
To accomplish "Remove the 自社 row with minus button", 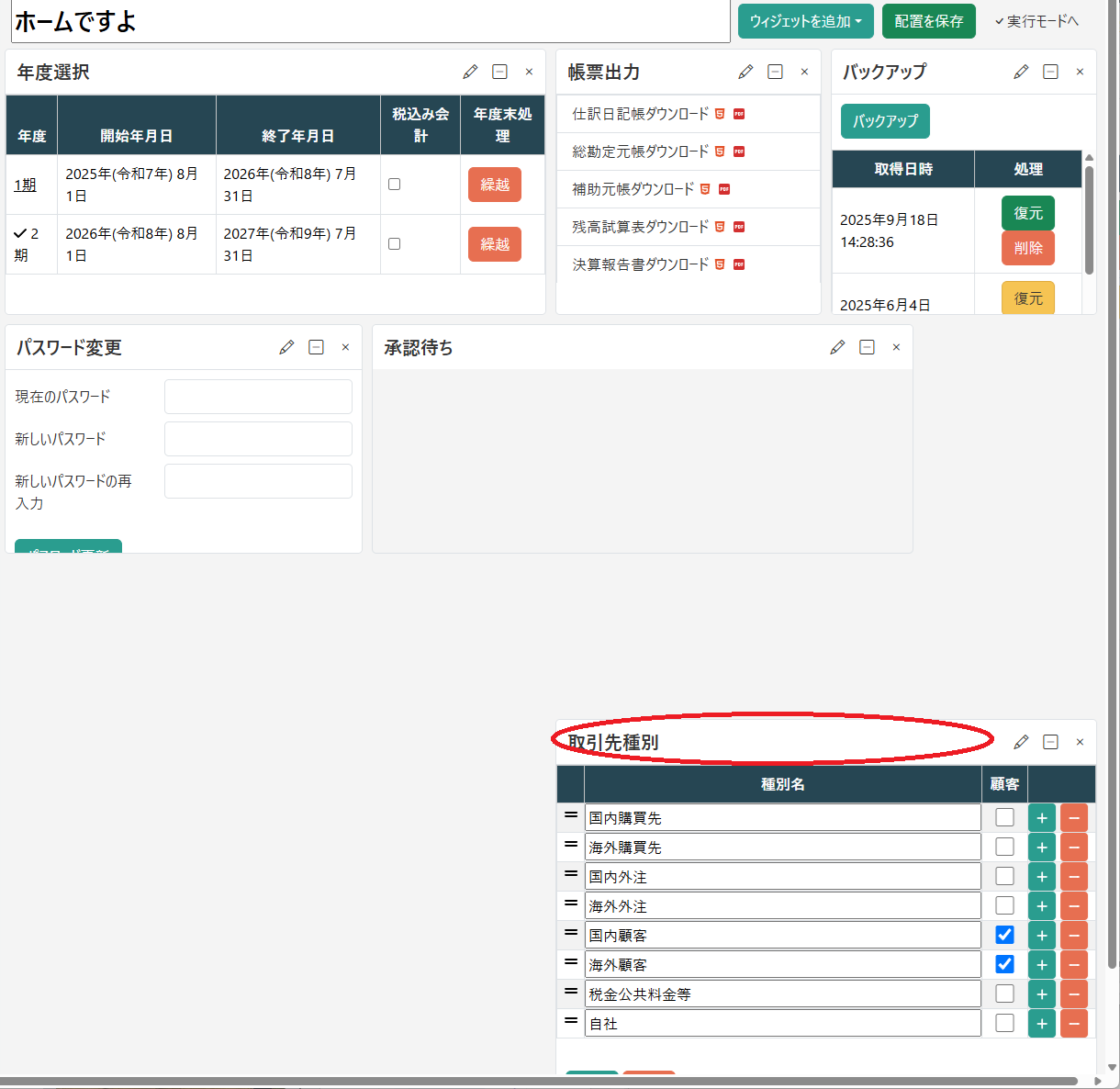I will [x=1073, y=1024].
